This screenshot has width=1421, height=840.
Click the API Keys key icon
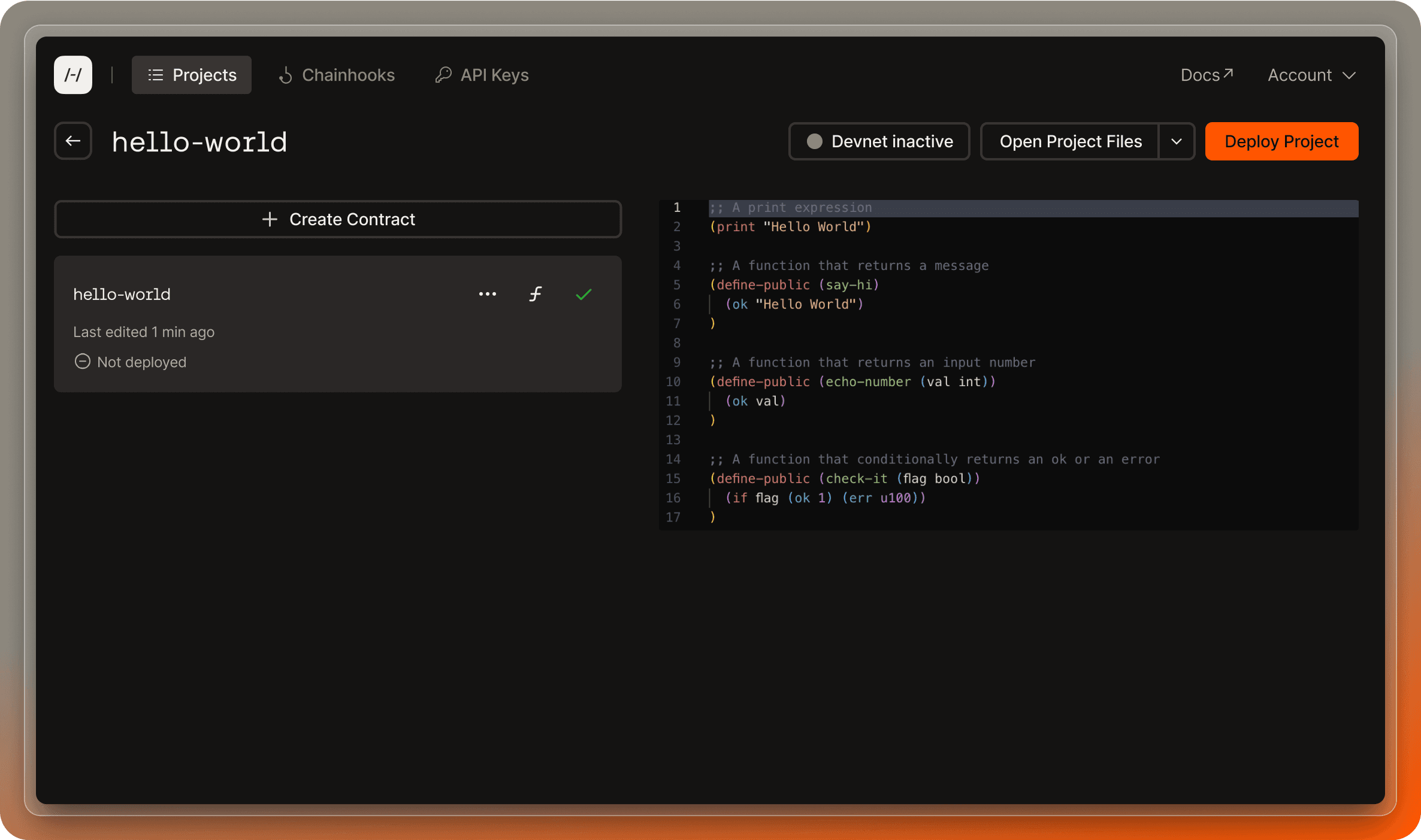443,75
